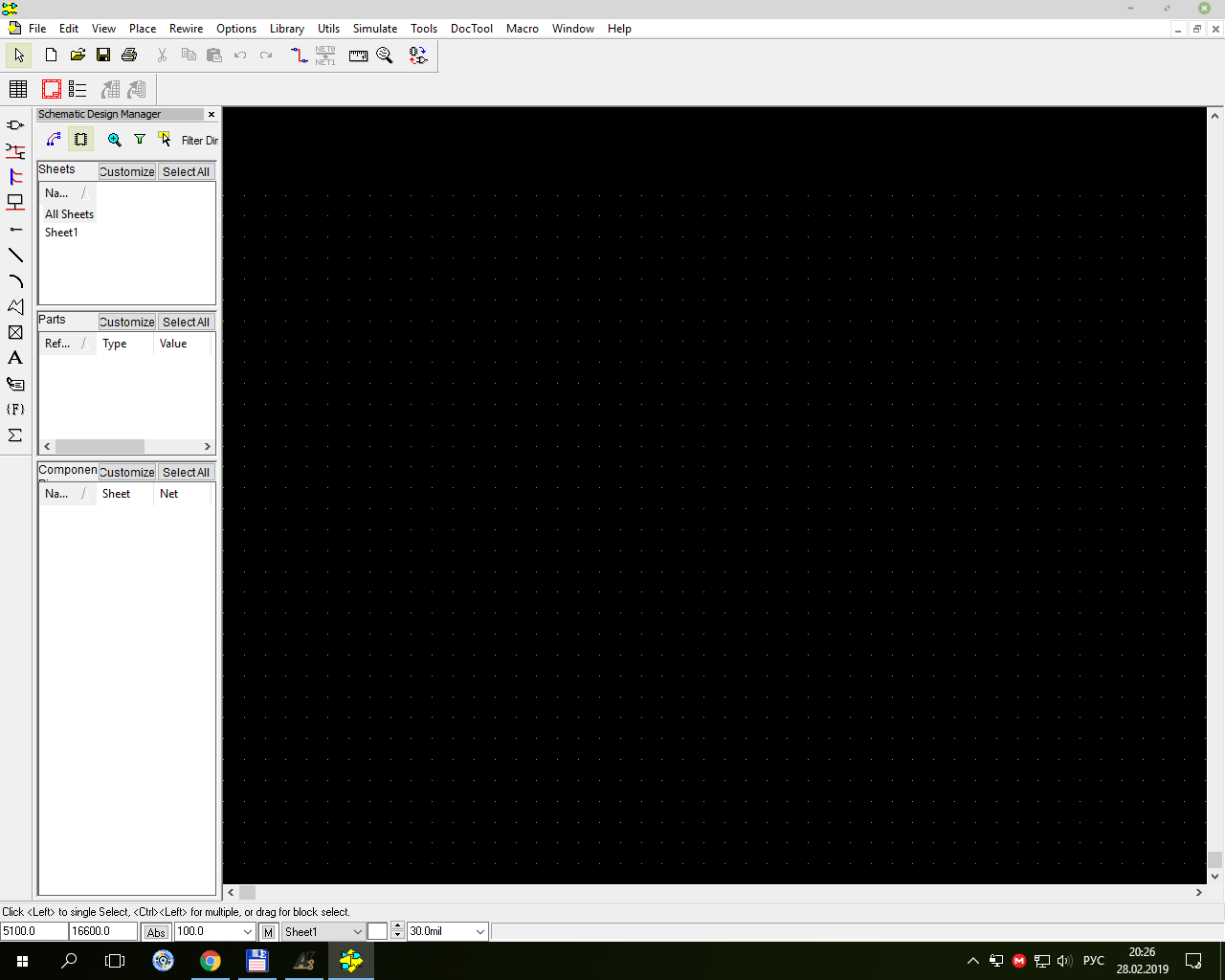Click Select All in the Parts section
This screenshot has height=980, width=1225.
coord(186,323)
